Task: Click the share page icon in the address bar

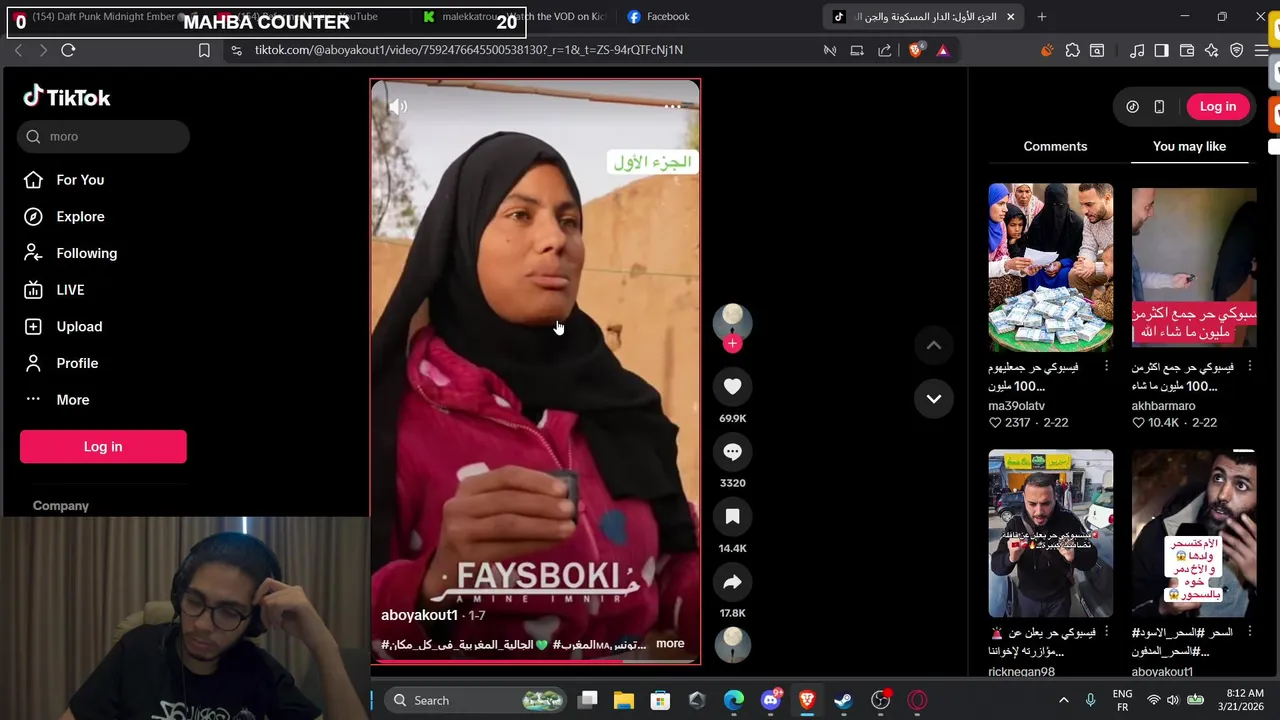Action: [884, 50]
